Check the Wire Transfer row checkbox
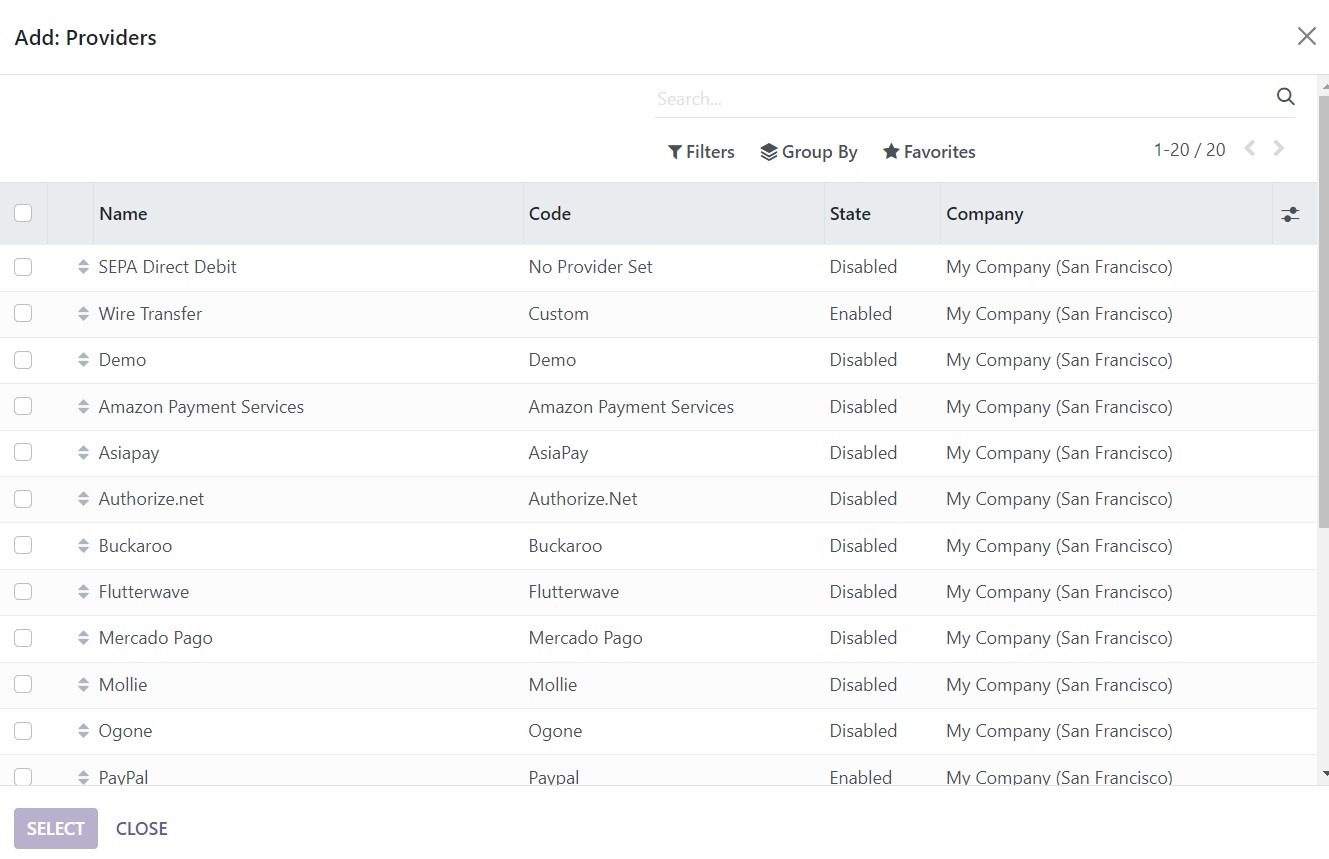This screenshot has width=1329, height=859. point(23,313)
